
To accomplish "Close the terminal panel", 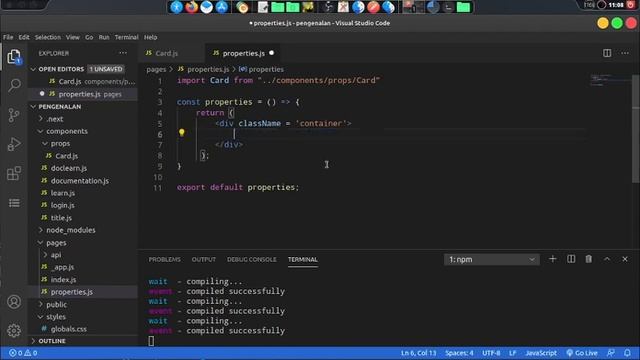I will coord(625,259).
